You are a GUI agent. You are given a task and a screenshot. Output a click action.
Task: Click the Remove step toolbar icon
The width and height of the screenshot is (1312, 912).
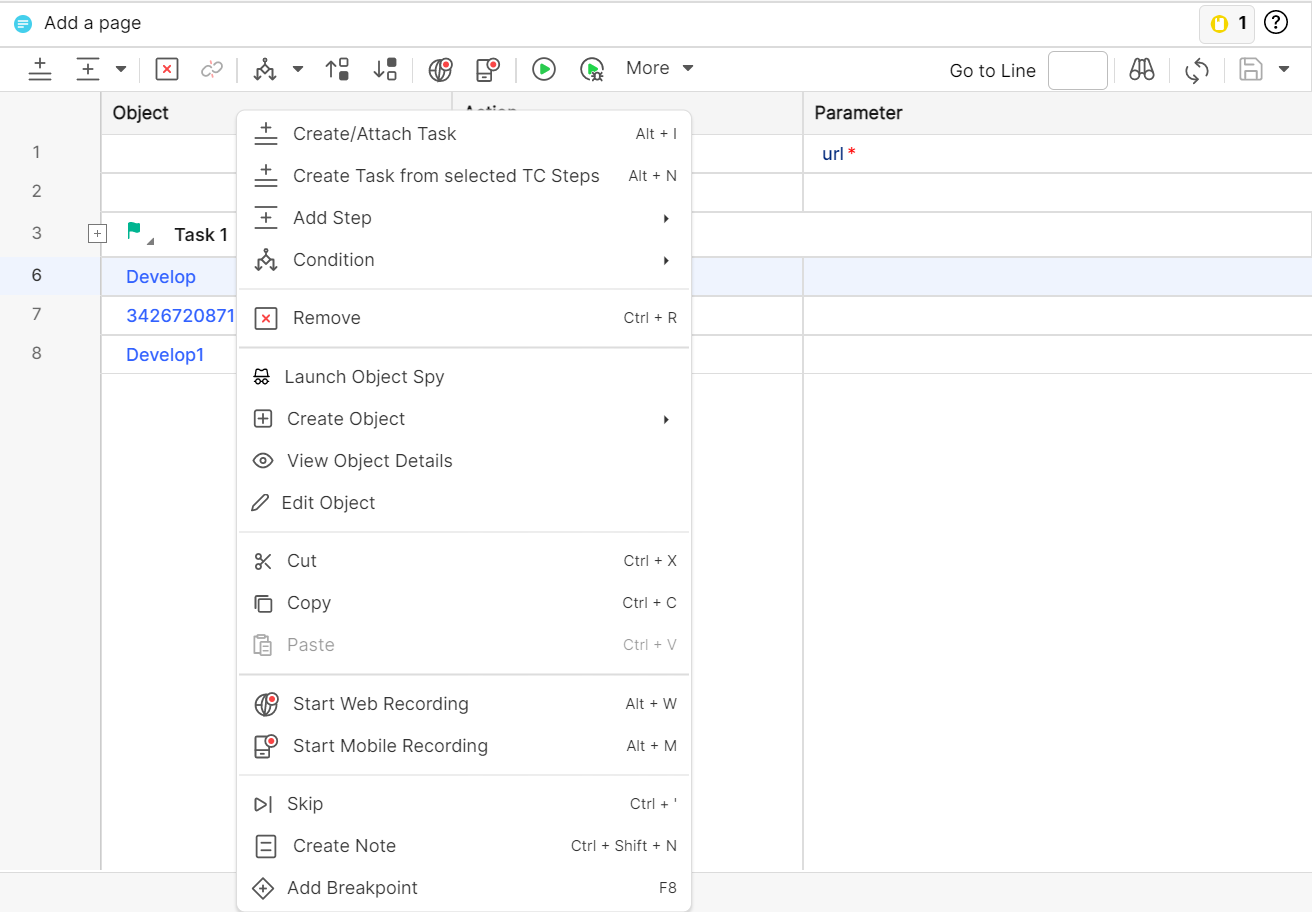coord(167,69)
